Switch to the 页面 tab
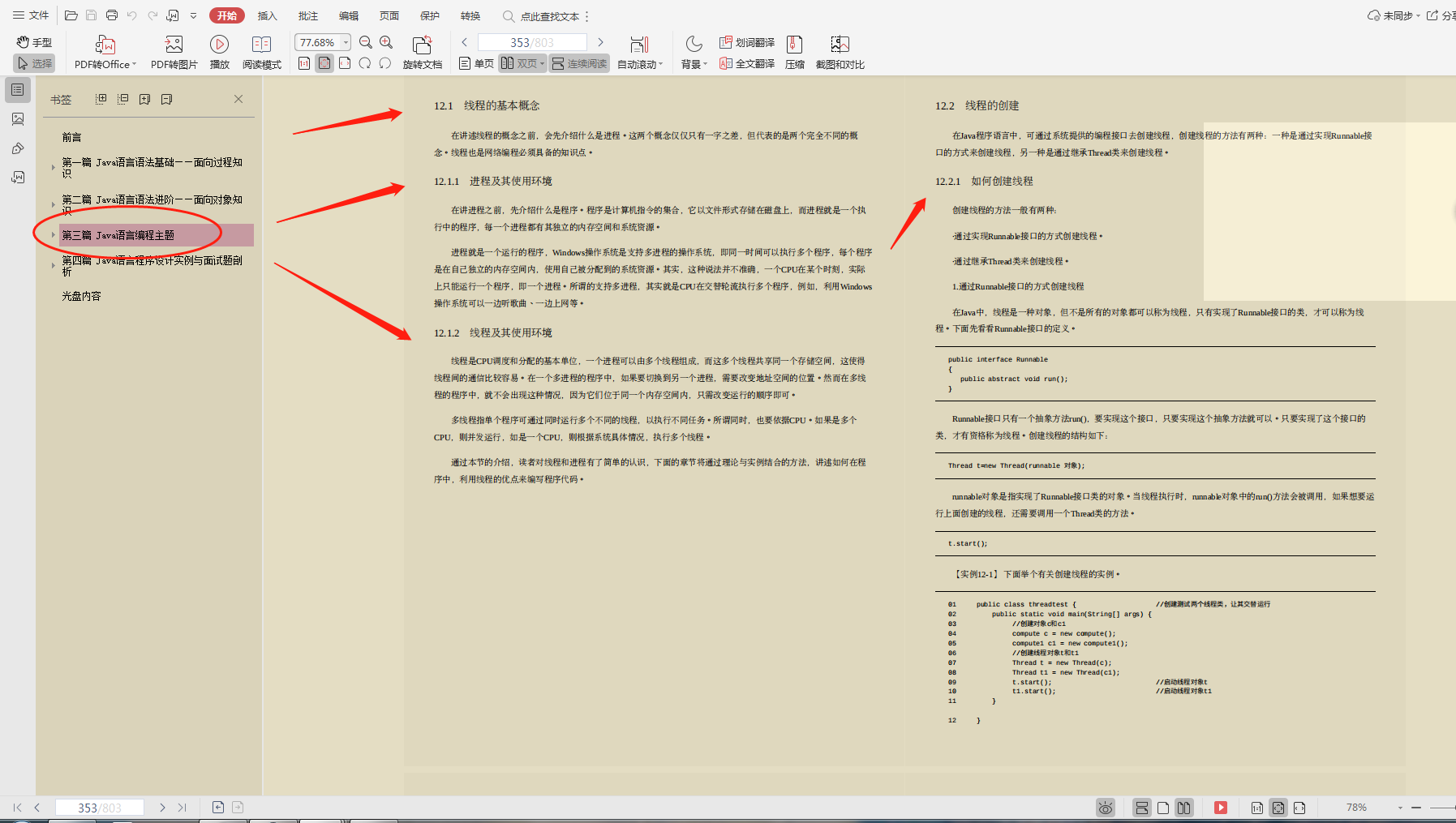The height and width of the screenshot is (823, 1456). [389, 15]
